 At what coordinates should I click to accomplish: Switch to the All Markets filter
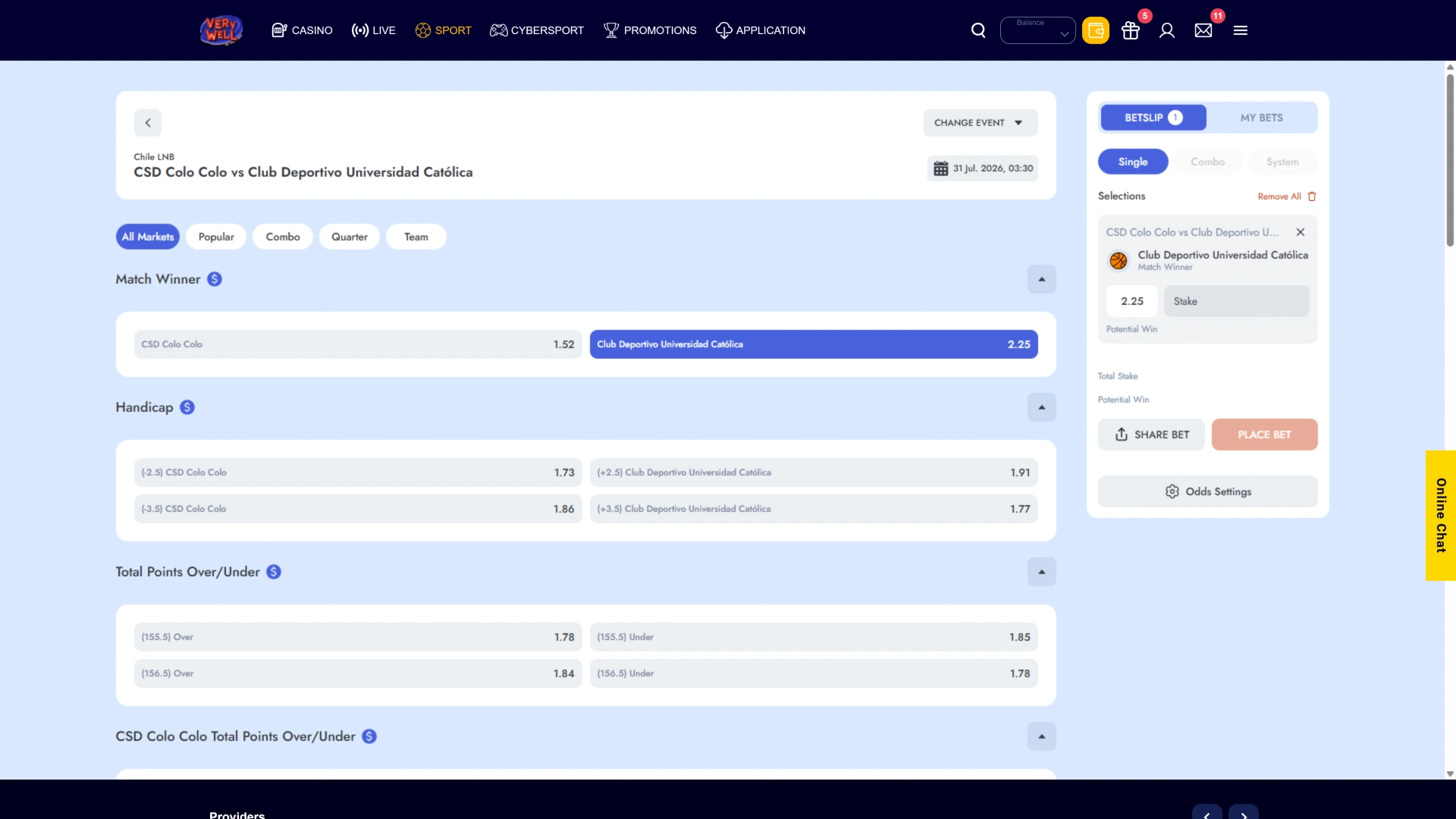pyautogui.click(x=148, y=237)
